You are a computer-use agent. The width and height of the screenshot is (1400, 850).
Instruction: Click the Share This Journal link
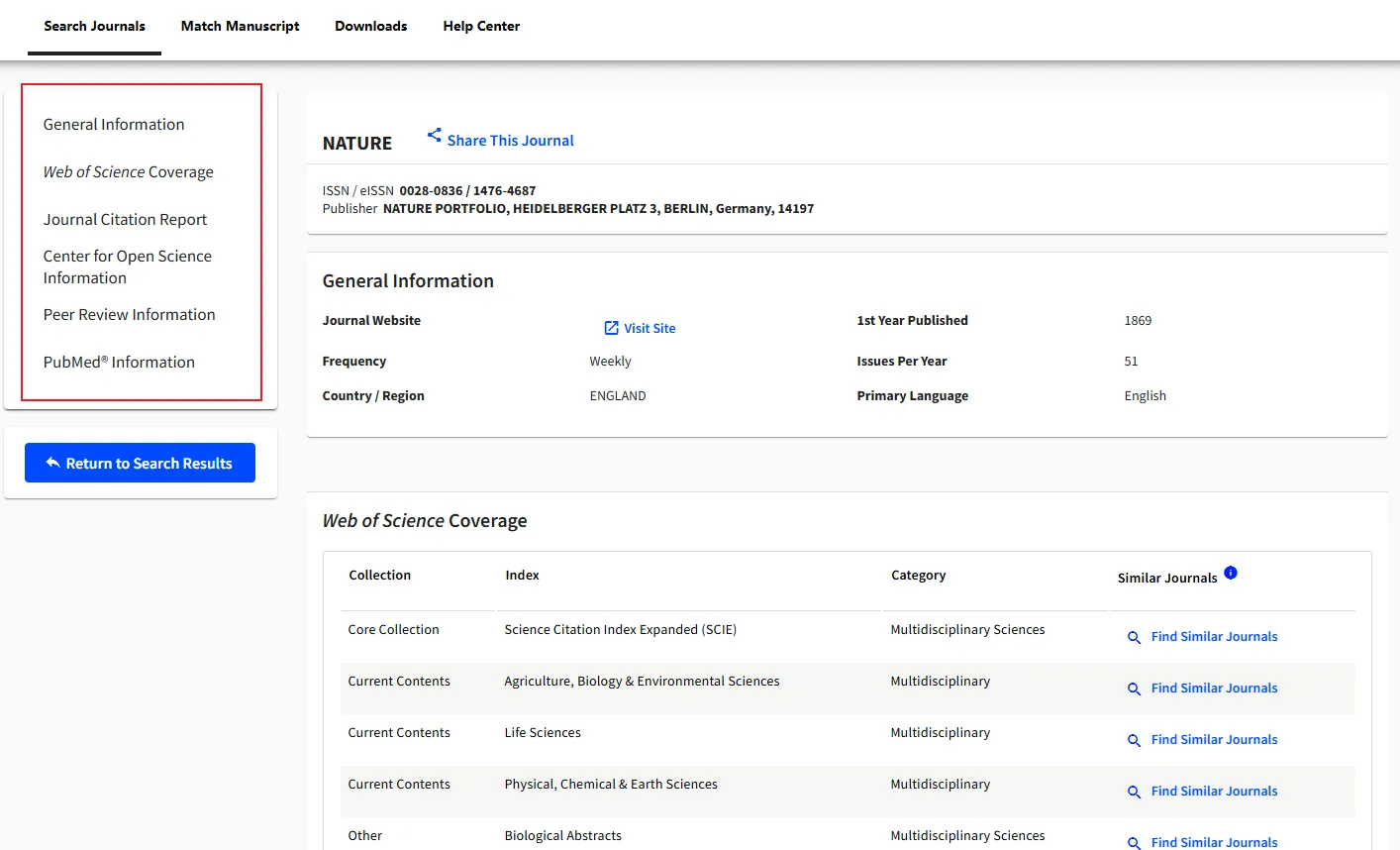coord(510,141)
